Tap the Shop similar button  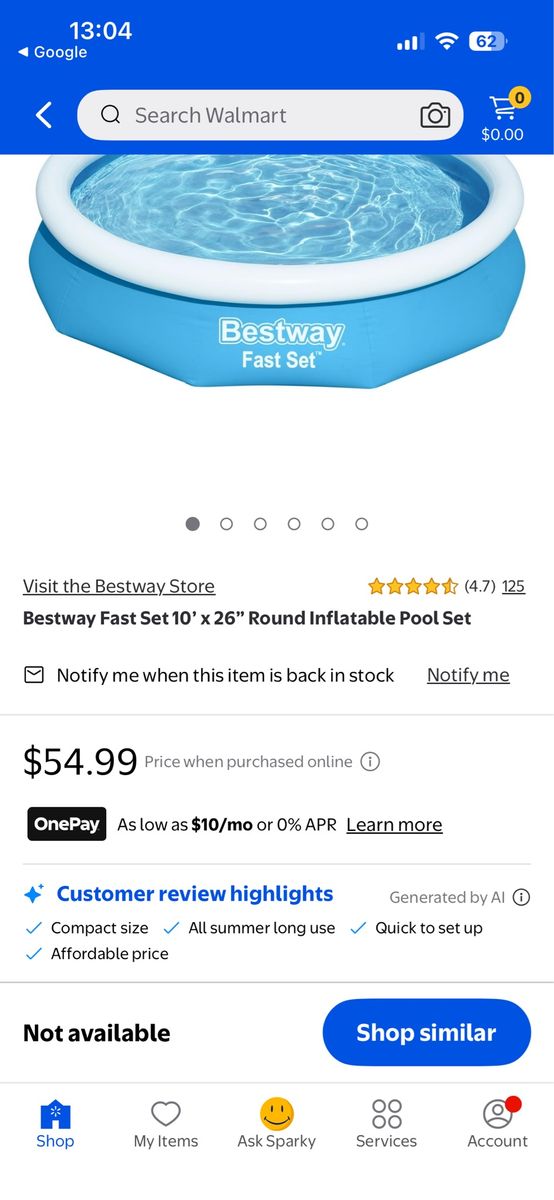point(426,1032)
